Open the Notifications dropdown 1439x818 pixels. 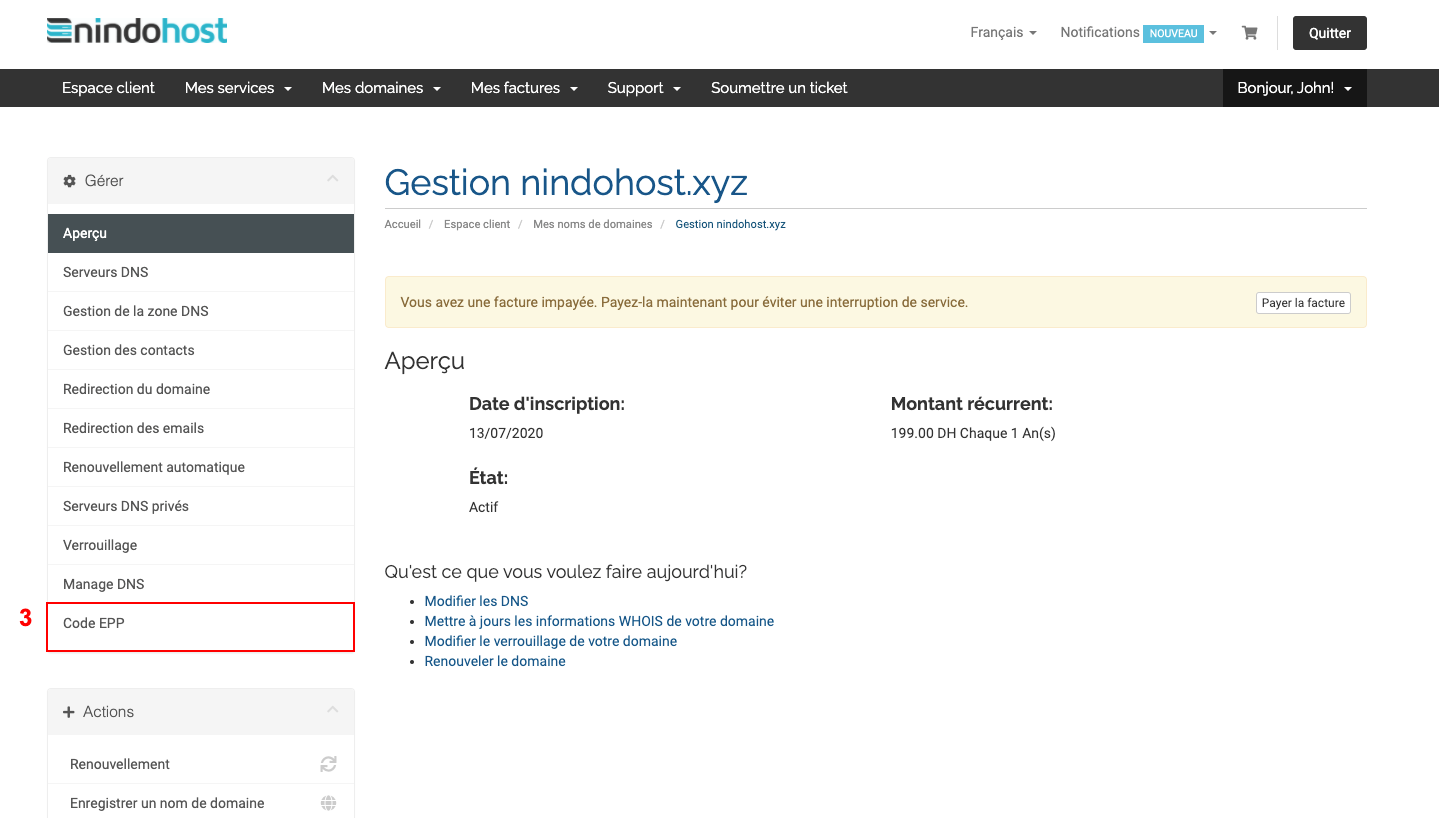(x=1138, y=33)
